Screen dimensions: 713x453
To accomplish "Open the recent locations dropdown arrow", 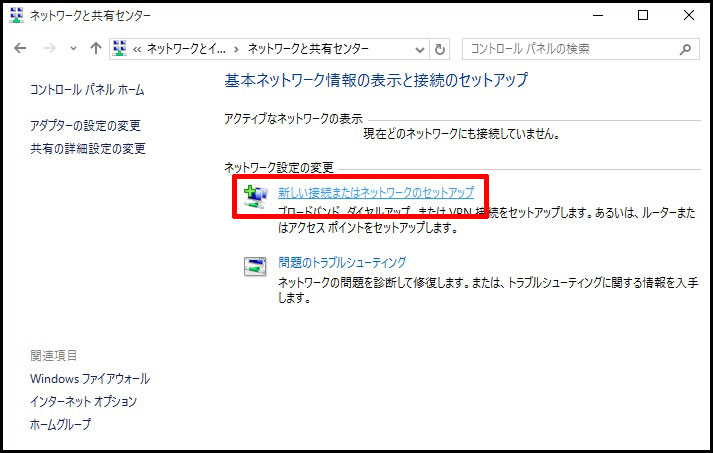I will [x=71, y=48].
